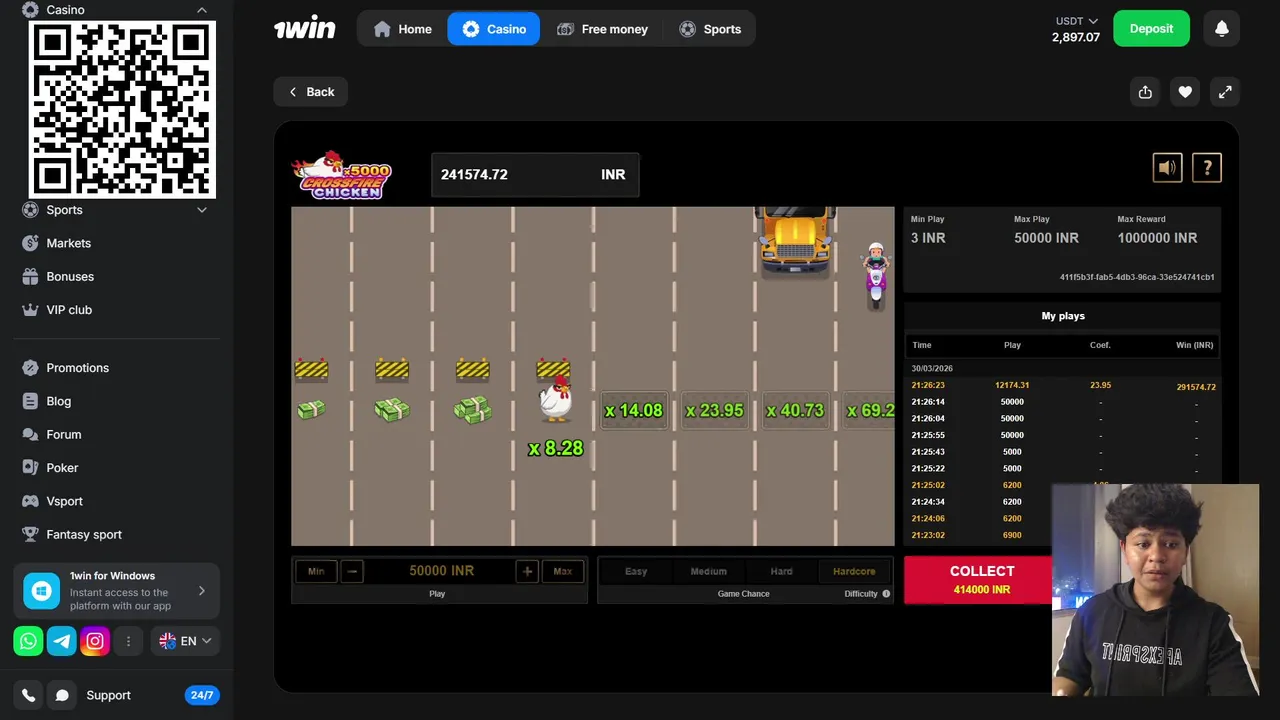Open Forum in the sidebar

tap(63, 434)
